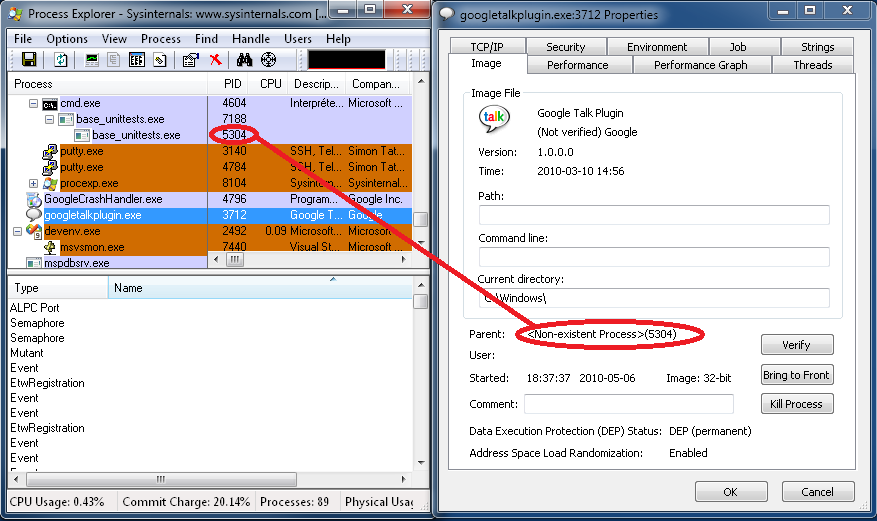Click the Bring to Front button

pos(796,375)
